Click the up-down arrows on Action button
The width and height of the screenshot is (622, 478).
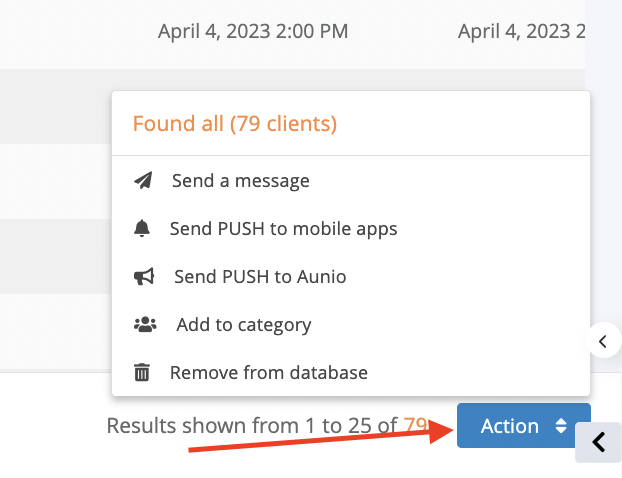(x=561, y=426)
